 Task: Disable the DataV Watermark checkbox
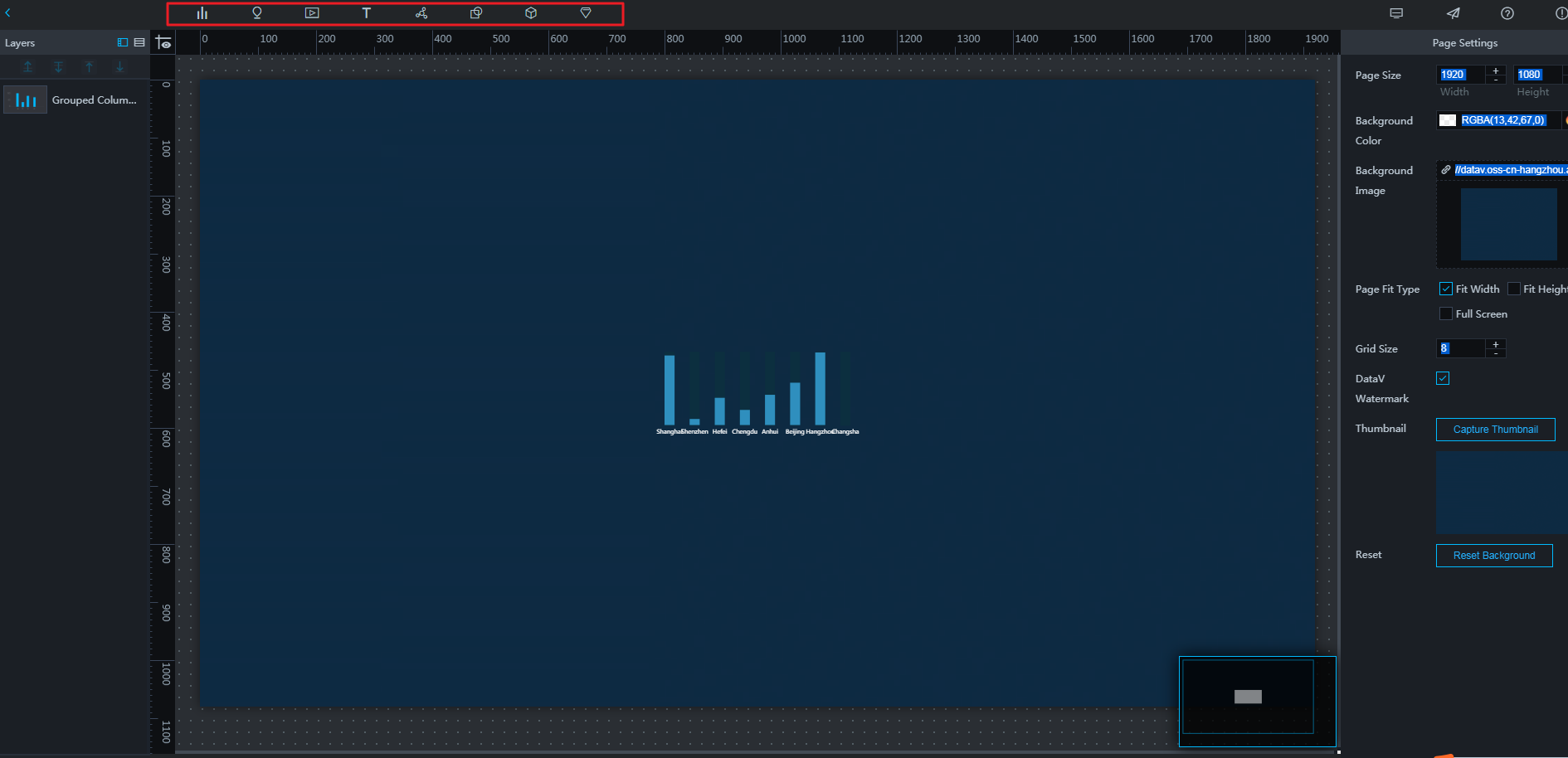pyautogui.click(x=1443, y=378)
